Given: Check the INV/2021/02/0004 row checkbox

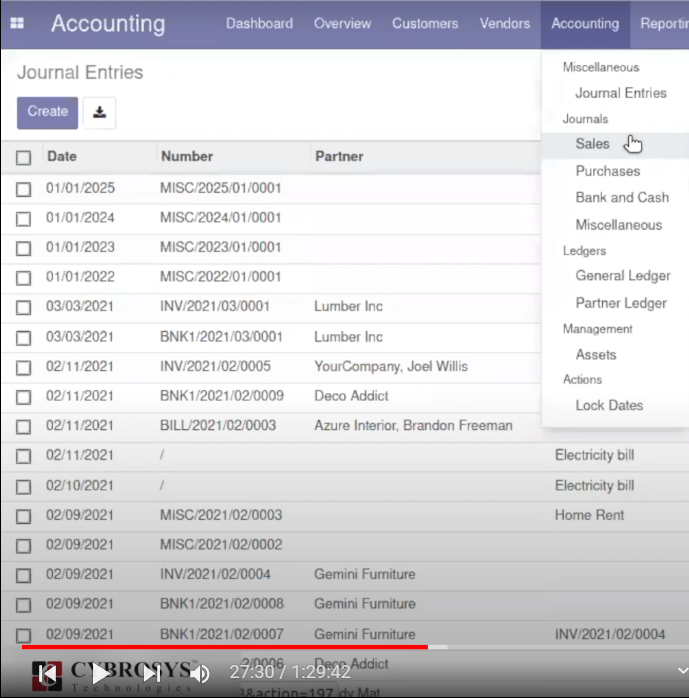Looking at the screenshot, I should [x=23, y=576].
